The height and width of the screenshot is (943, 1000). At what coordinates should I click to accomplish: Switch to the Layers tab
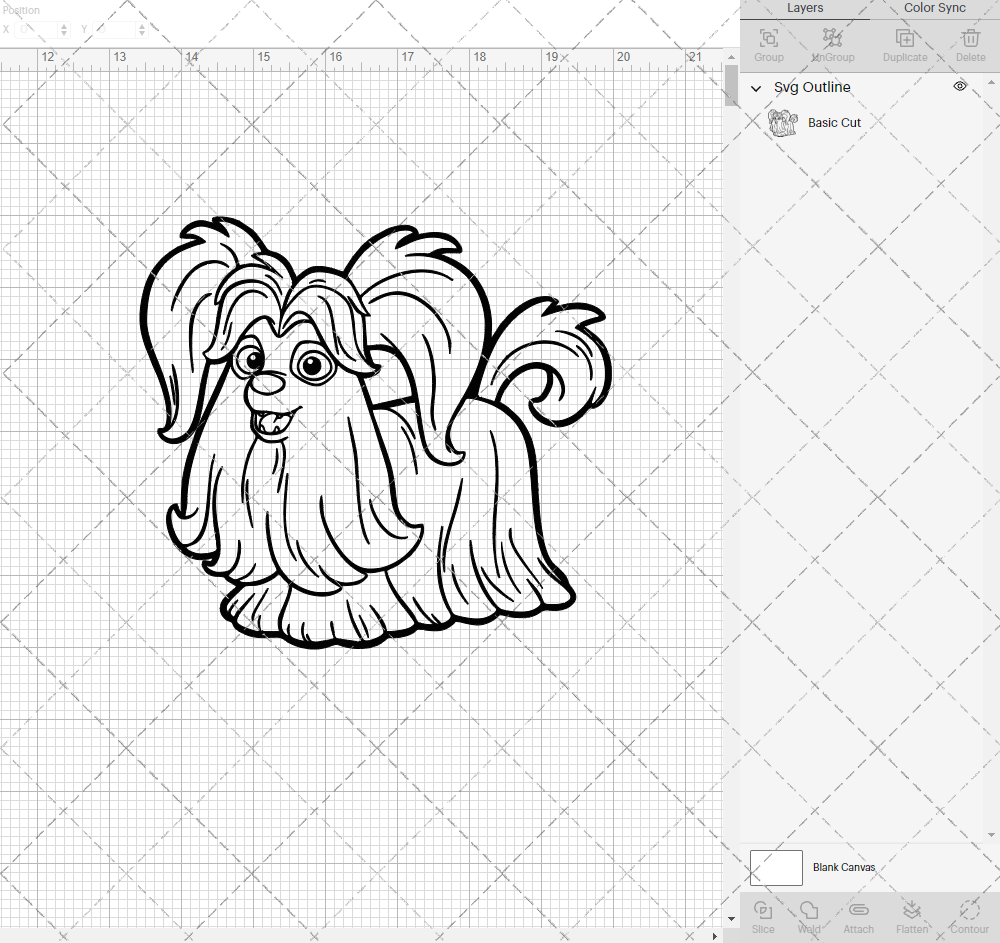(x=805, y=8)
